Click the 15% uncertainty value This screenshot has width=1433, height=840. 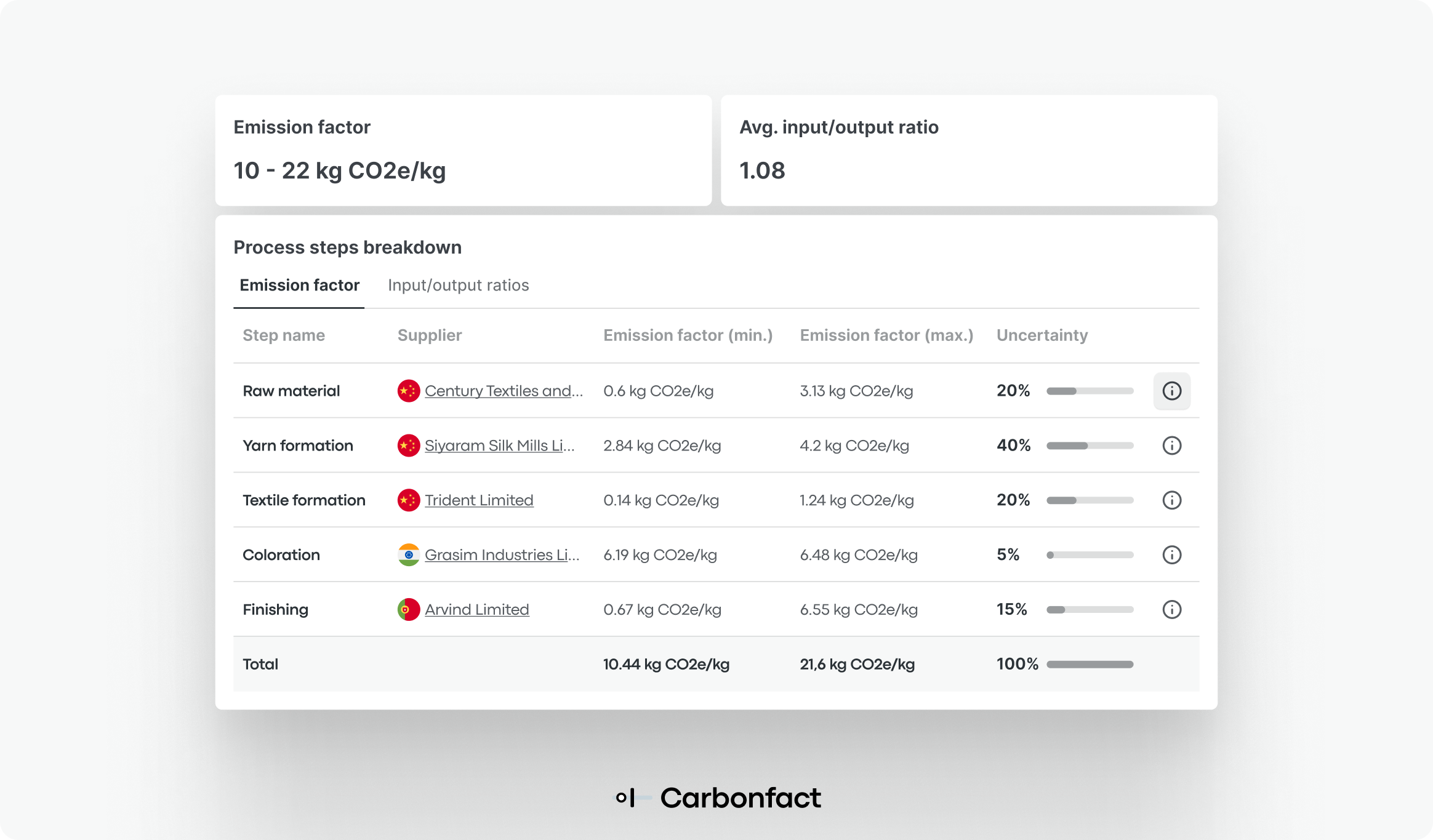pyautogui.click(x=1012, y=610)
